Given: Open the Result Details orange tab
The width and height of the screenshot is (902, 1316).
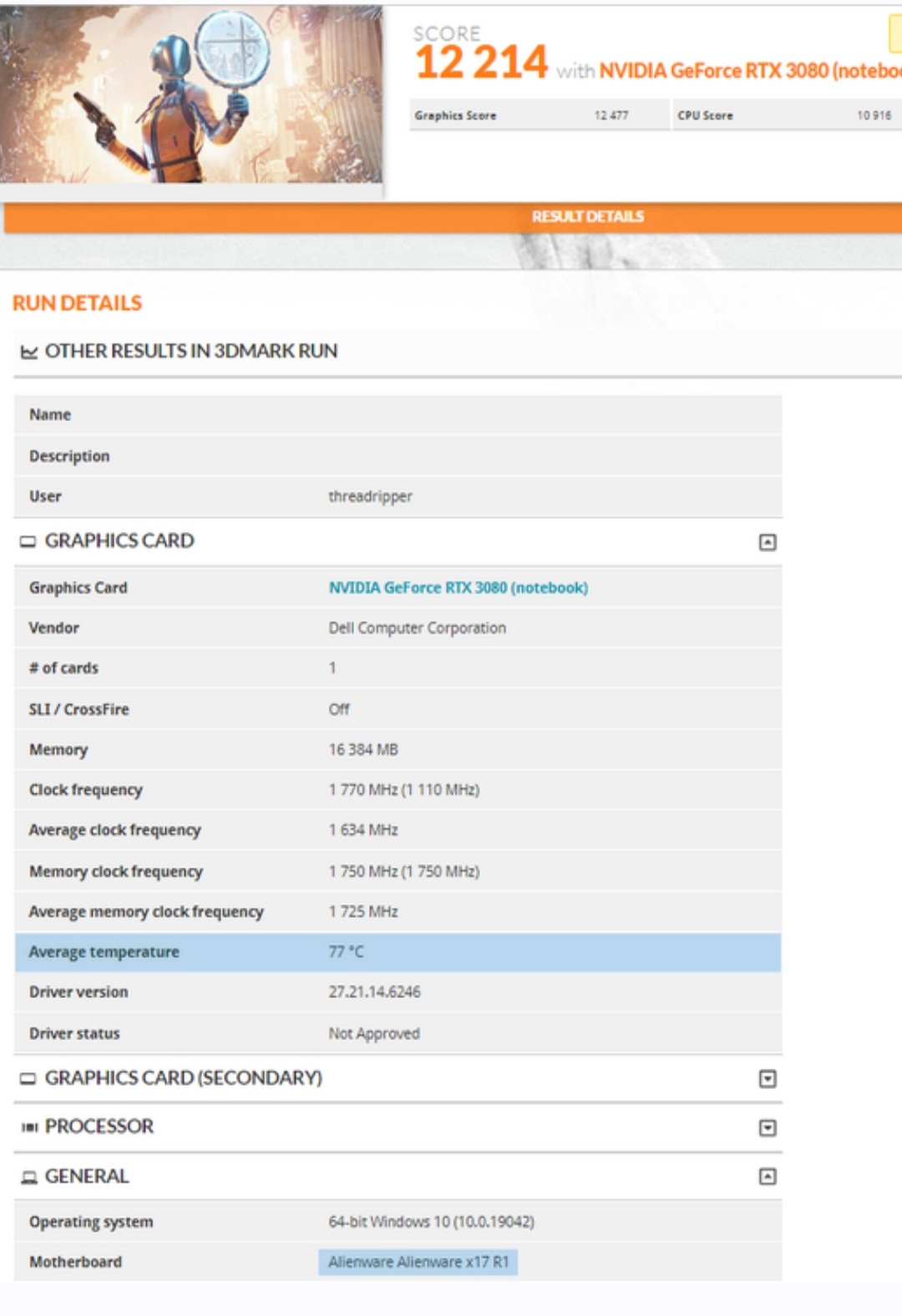Looking at the screenshot, I should point(587,217).
